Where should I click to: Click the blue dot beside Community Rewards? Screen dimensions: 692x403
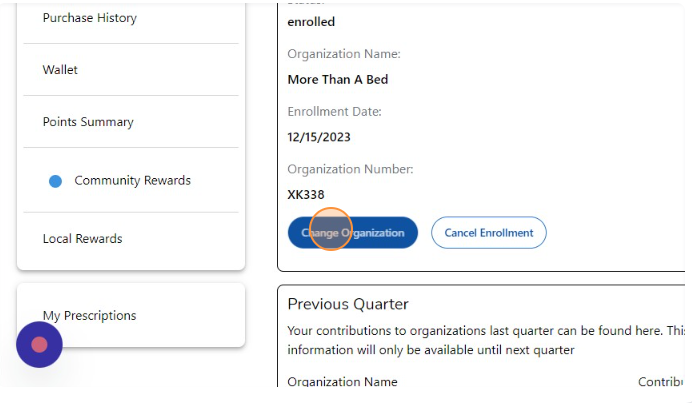tap(56, 181)
